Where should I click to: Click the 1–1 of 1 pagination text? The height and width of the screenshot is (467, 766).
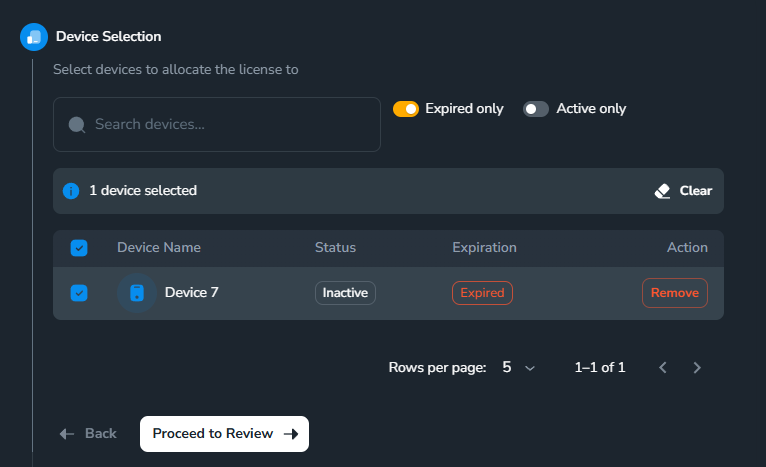pyautogui.click(x=600, y=367)
